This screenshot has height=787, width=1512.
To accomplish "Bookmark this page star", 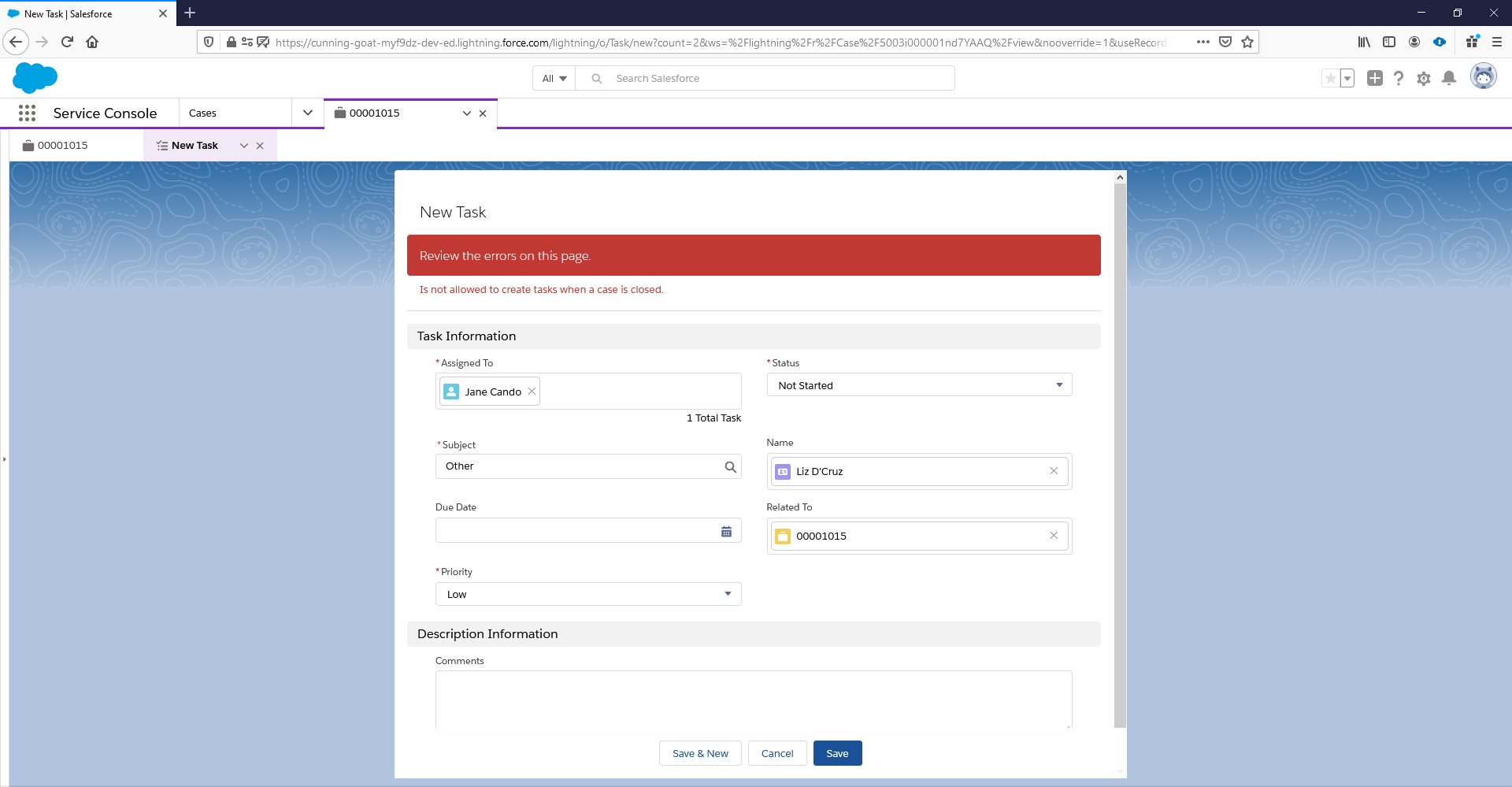I will pos(1247,42).
